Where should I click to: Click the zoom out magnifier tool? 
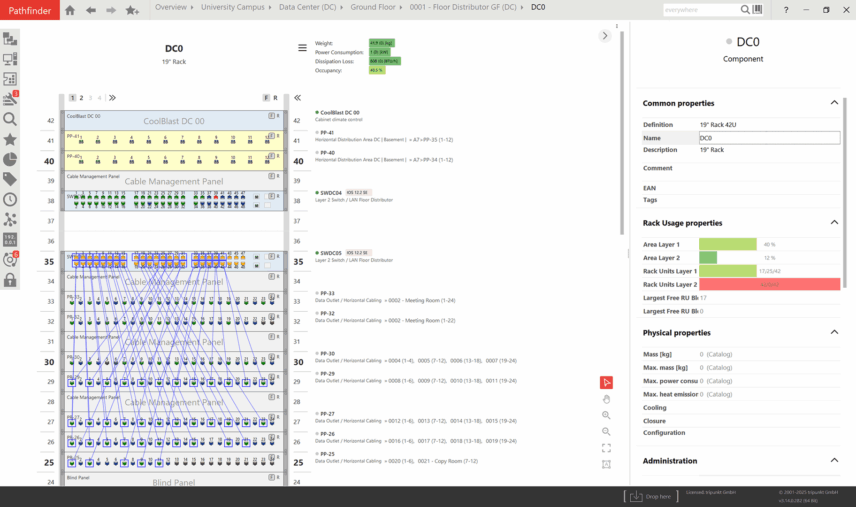pyautogui.click(x=606, y=431)
